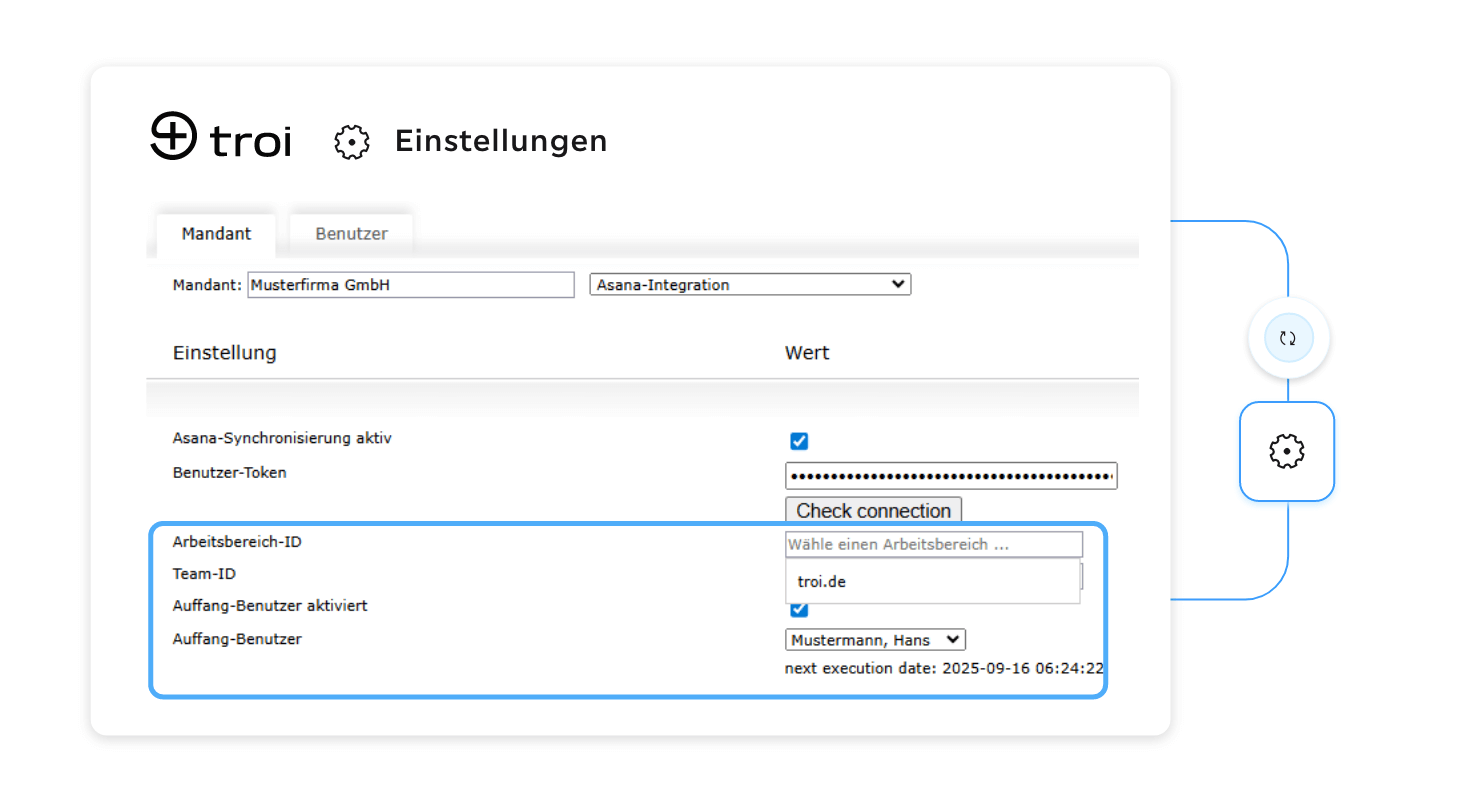Focus the Benutzer-Token password field
The height and width of the screenshot is (802, 1472).
[x=950, y=476]
